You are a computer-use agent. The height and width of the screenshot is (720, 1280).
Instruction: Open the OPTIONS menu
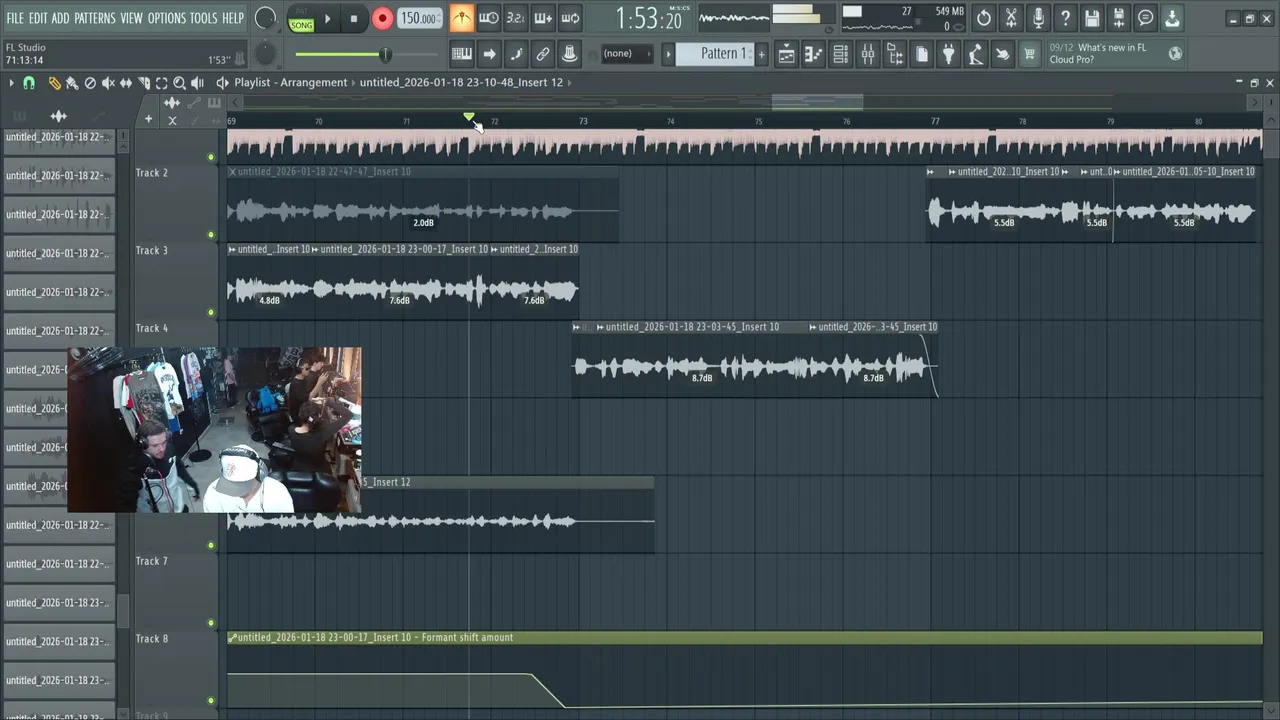(x=167, y=18)
